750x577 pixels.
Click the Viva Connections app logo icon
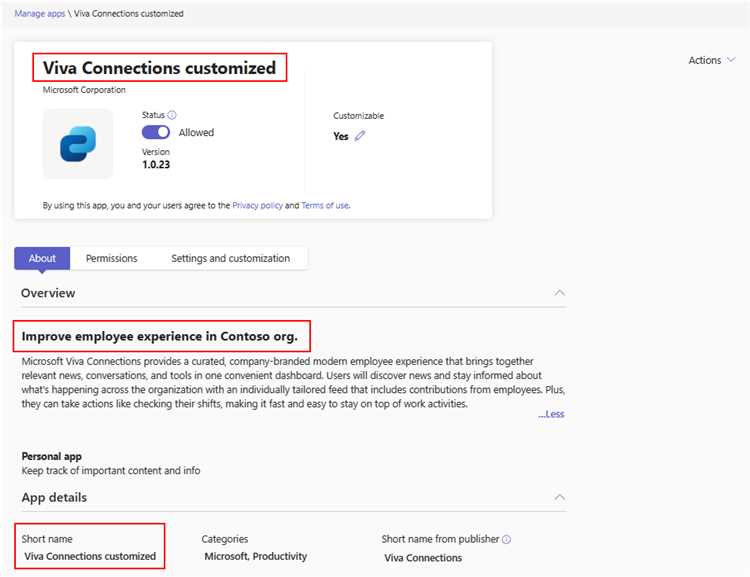[78, 144]
